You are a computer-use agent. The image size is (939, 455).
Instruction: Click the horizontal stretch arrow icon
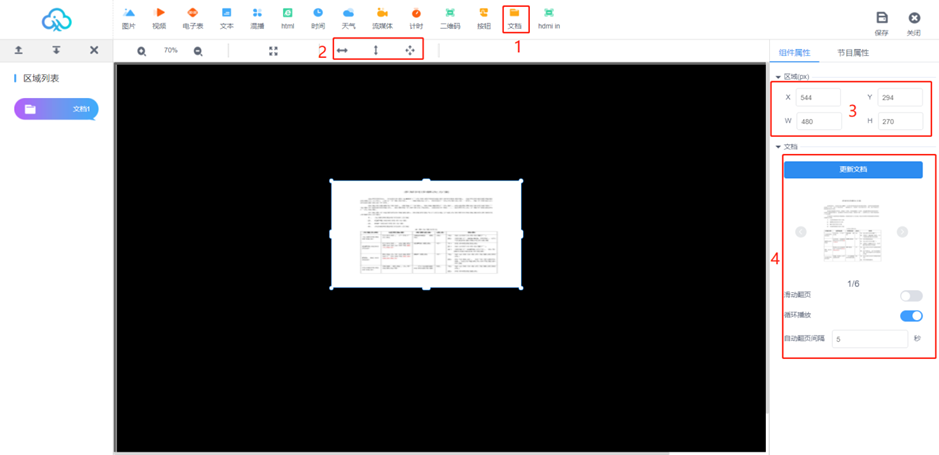(x=342, y=51)
